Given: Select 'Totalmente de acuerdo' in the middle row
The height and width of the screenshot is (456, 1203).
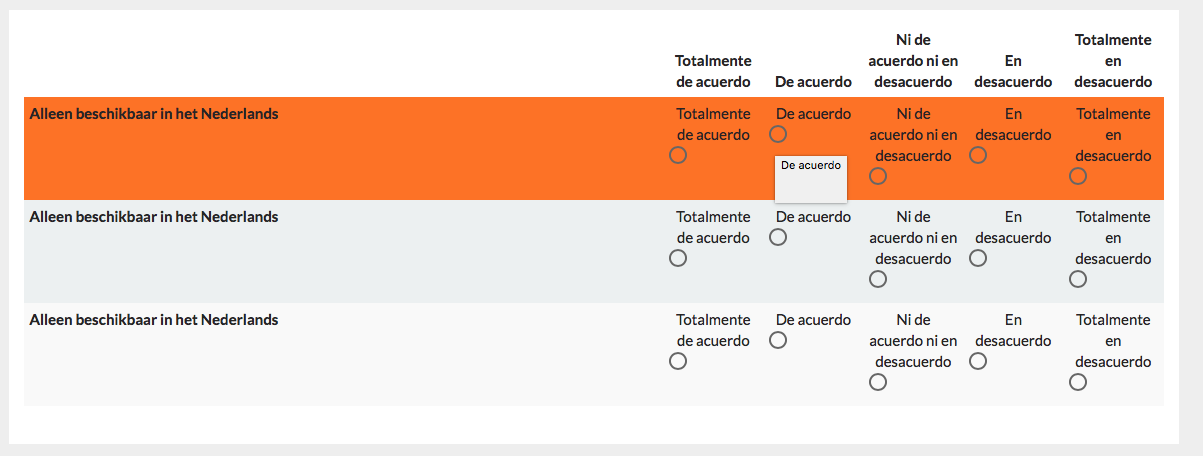Looking at the screenshot, I should 678,258.
